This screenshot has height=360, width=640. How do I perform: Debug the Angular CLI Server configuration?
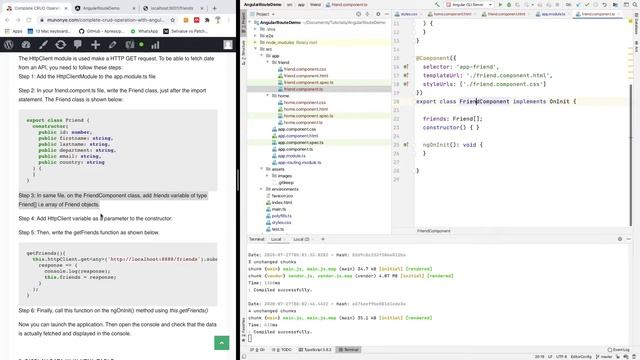tap(509, 4)
